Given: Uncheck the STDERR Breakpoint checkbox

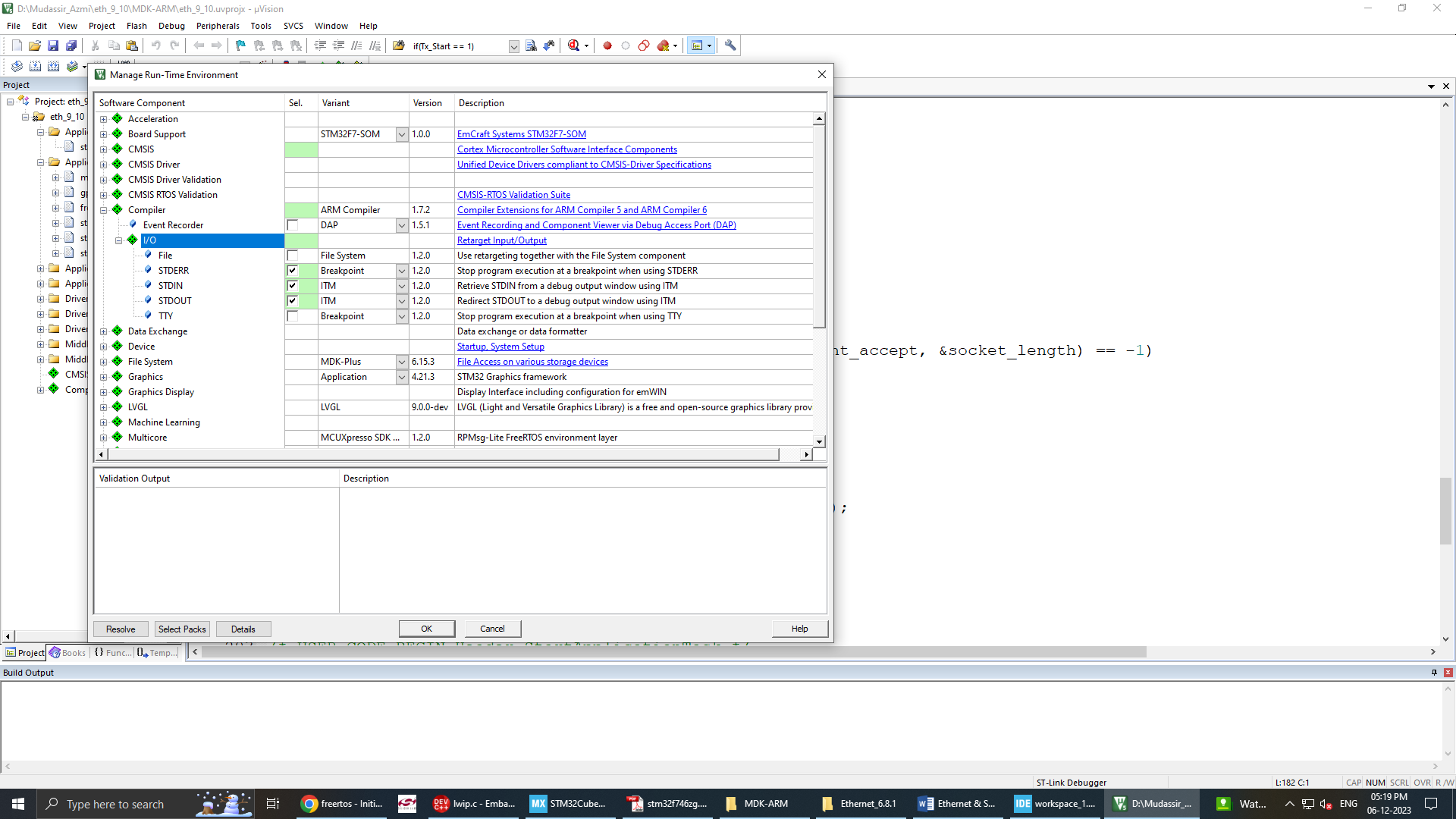Looking at the screenshot, I should click(x=292, y=271).
